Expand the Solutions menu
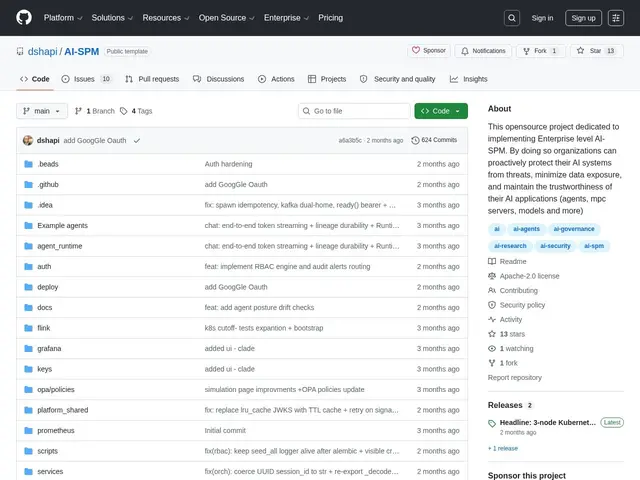640x480 pixels. click(112, 18)
